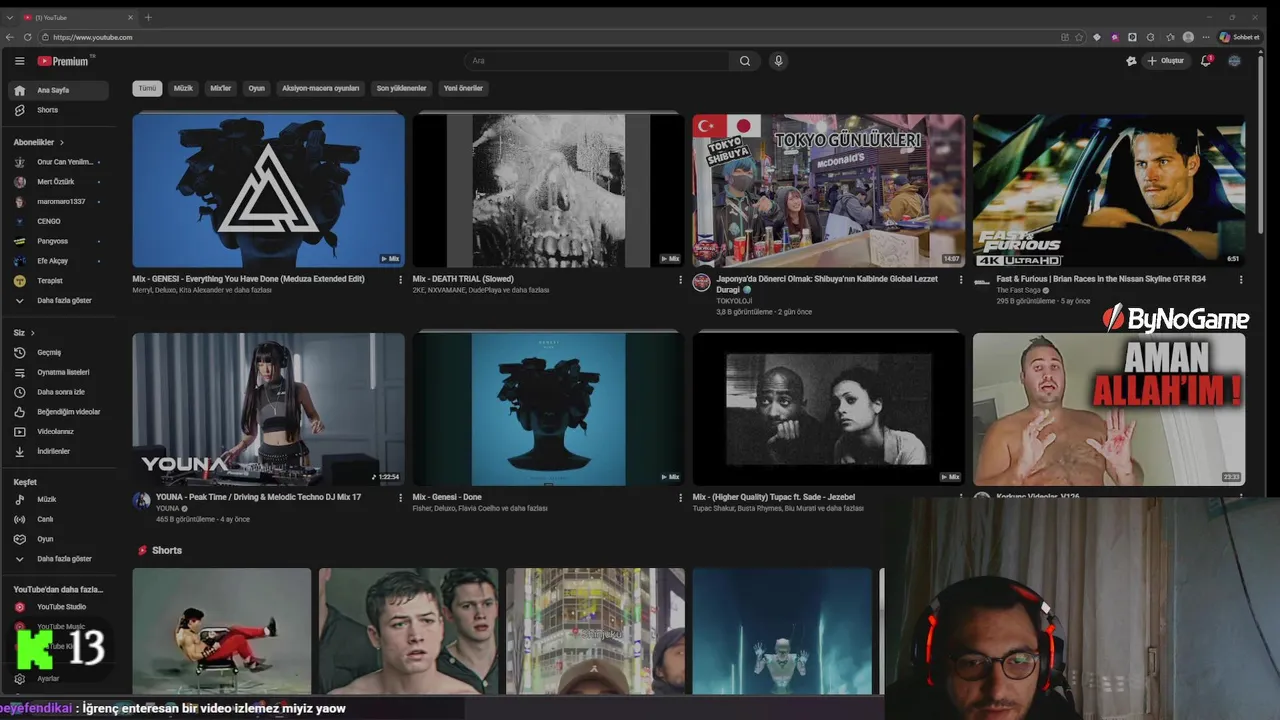
Task: Play the Tokyo Günlükleri video thumbnail
Action: 829,190
